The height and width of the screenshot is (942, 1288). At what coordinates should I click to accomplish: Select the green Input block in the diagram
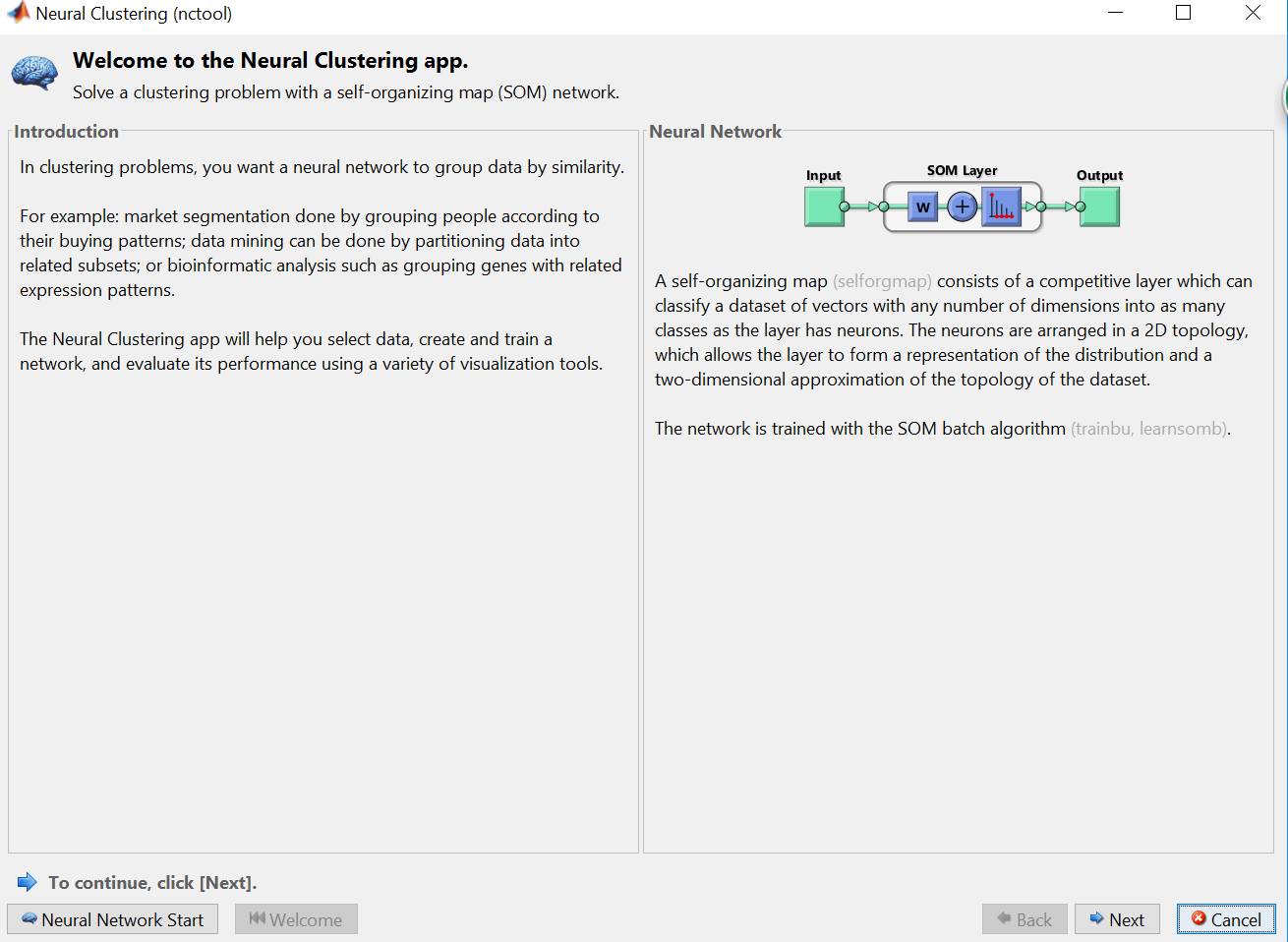click(824, 206)
